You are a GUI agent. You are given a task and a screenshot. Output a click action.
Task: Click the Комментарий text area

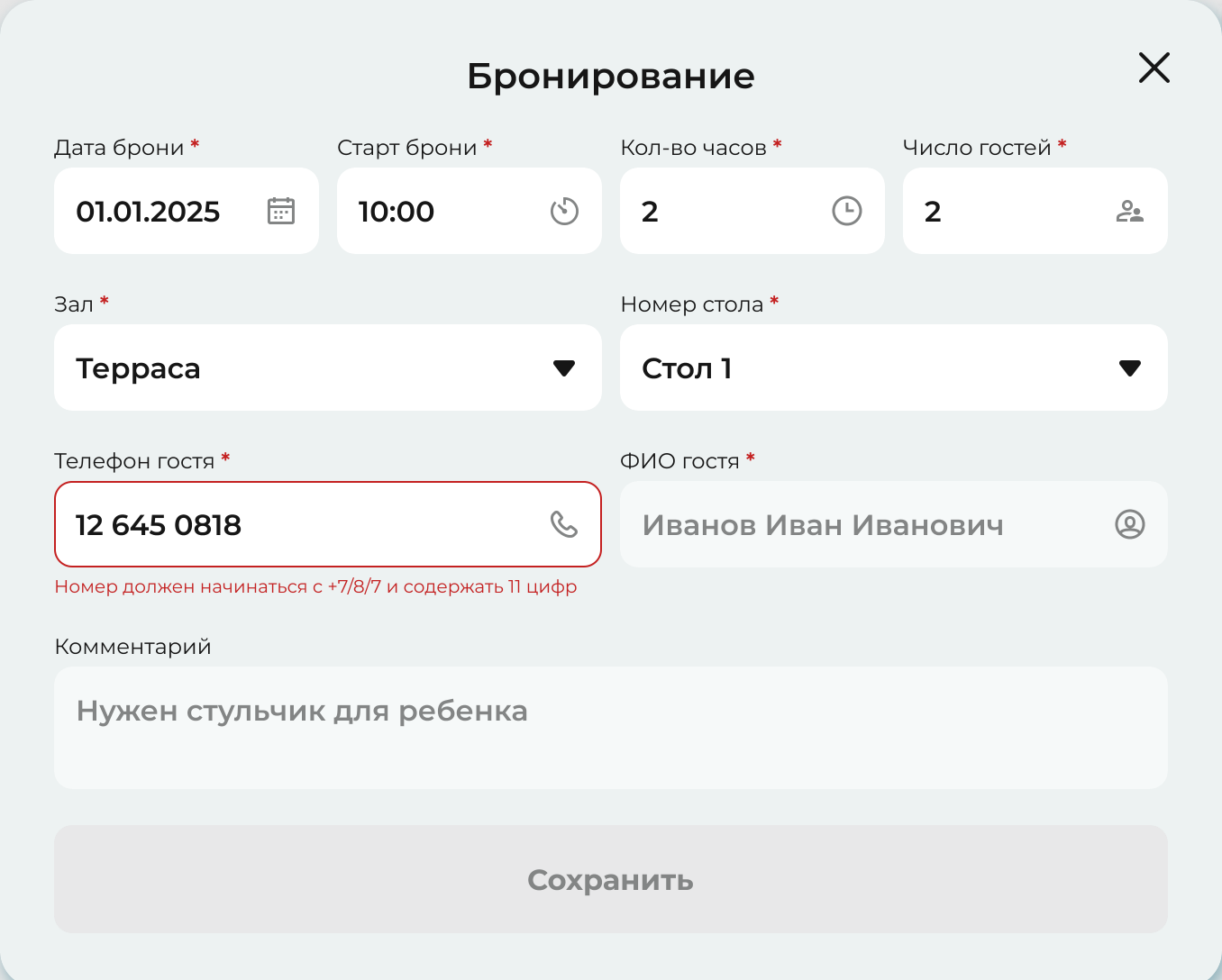tap(611, 728)
